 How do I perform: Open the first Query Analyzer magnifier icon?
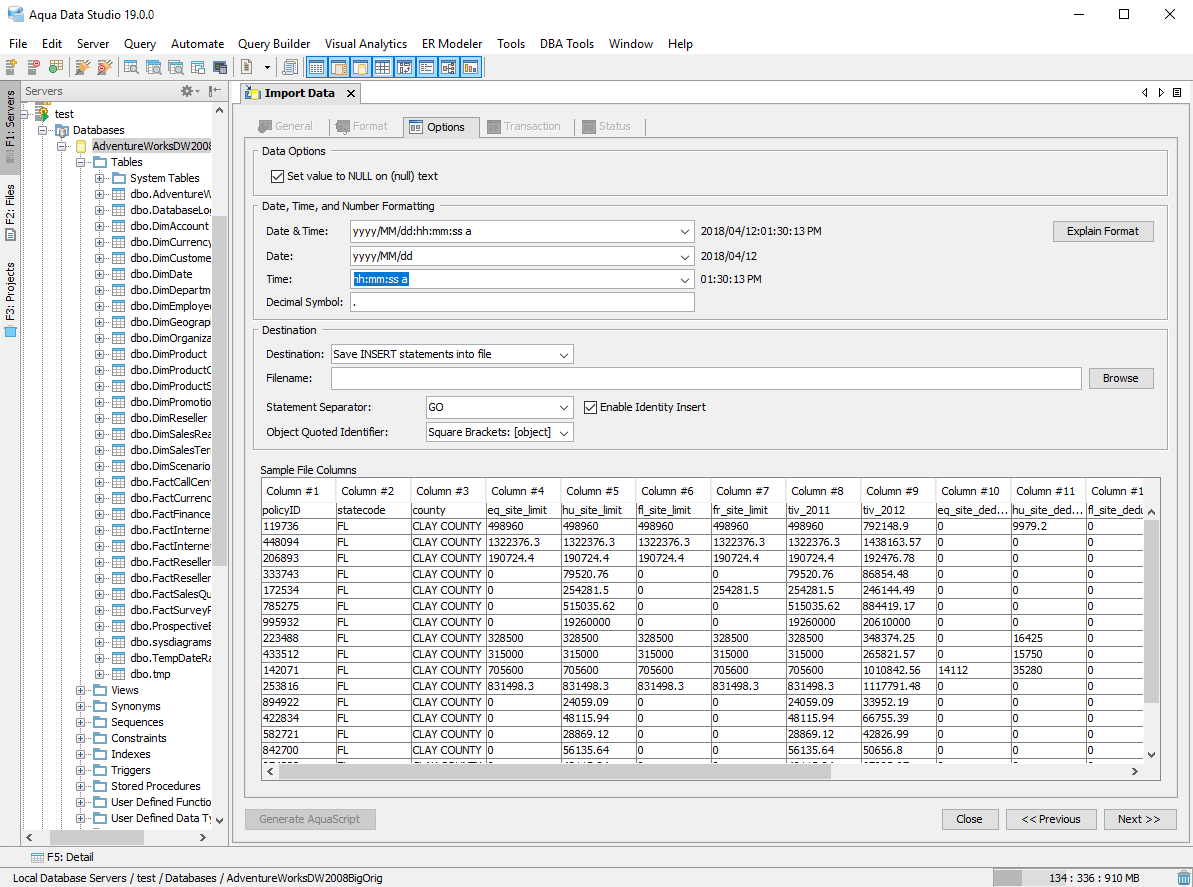pyautogui.click(x=131, y=68)
